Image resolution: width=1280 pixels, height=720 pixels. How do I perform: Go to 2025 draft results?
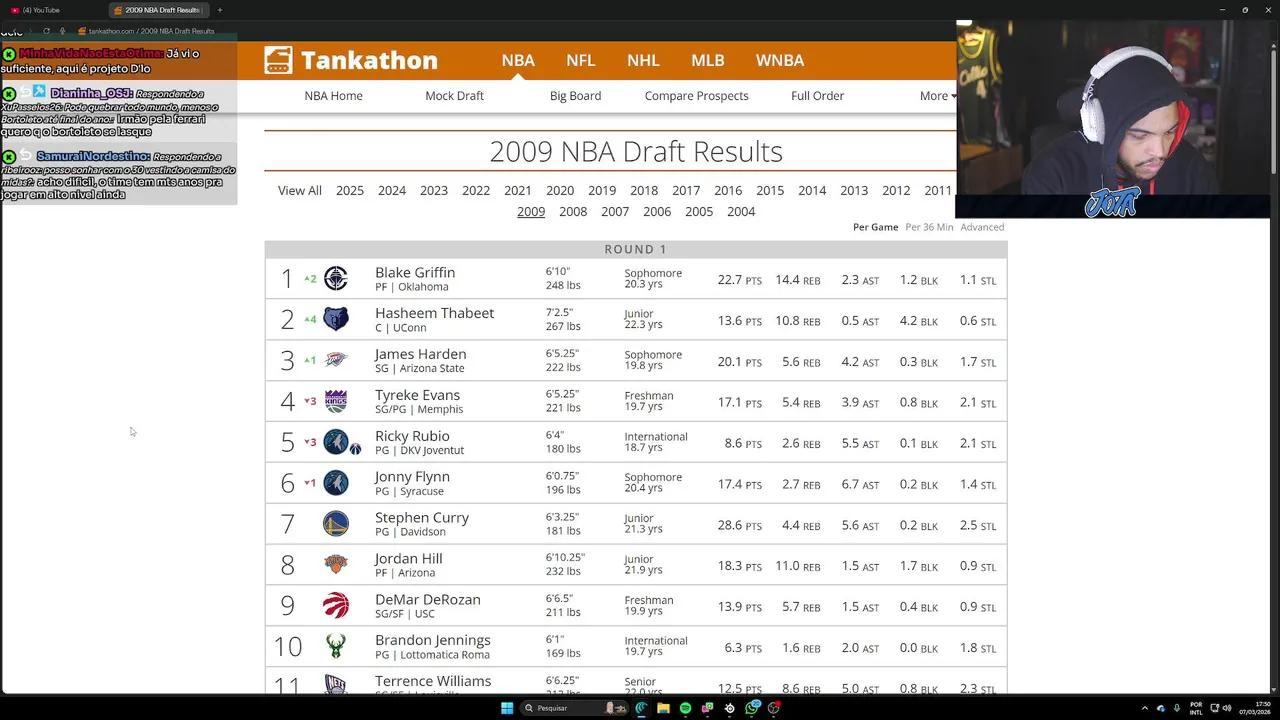(x=350, y=191)
